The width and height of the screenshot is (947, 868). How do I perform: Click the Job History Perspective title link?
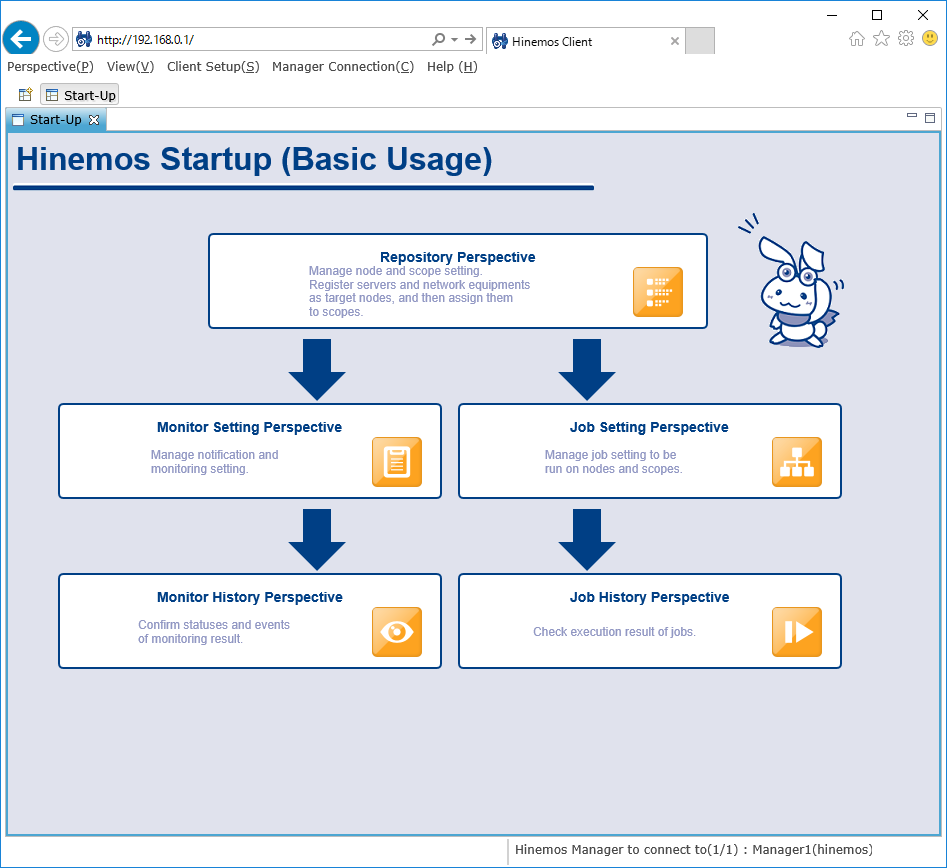[x=650, y=597]
